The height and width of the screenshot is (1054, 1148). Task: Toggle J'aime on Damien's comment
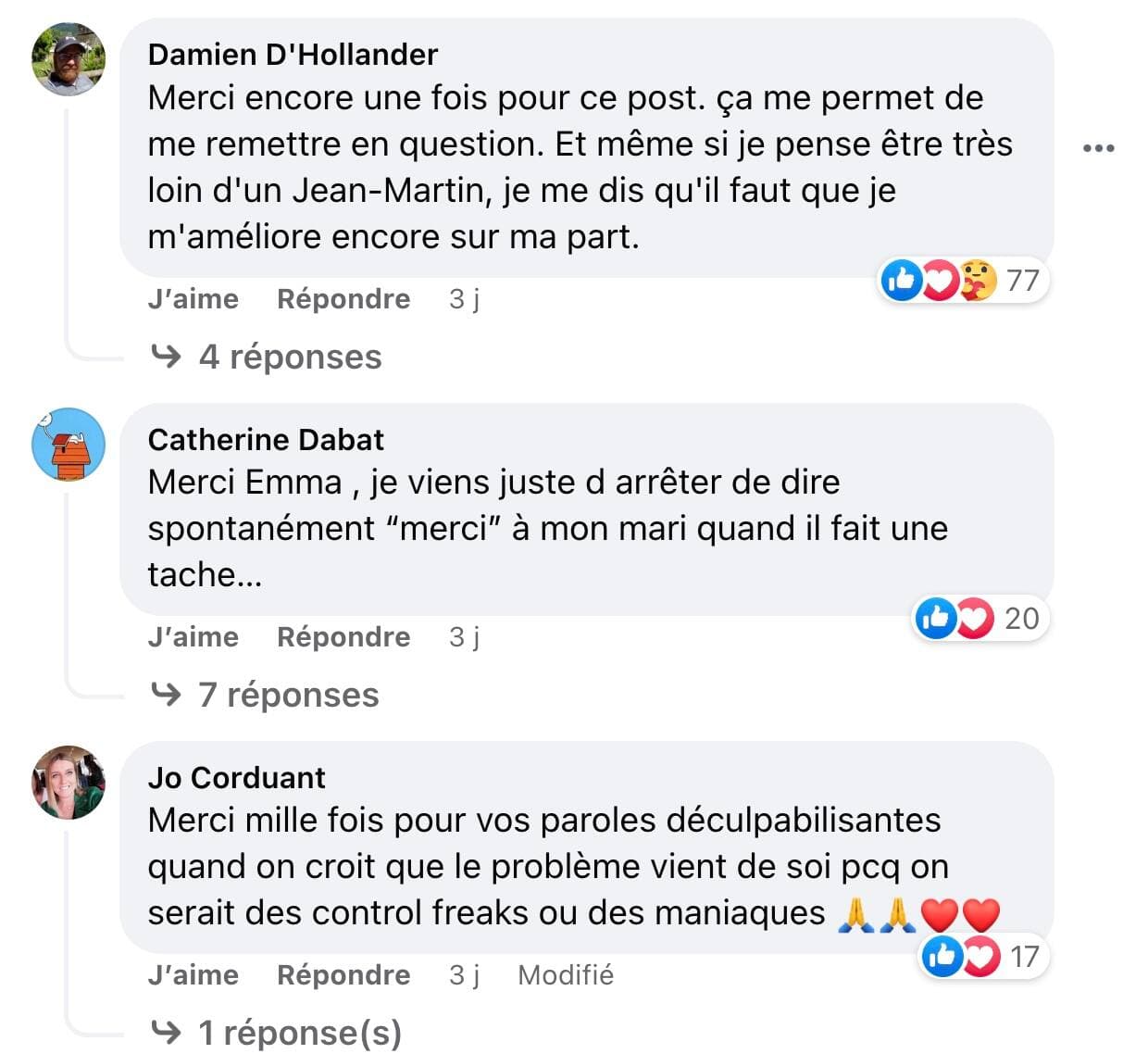pos(193,299)
